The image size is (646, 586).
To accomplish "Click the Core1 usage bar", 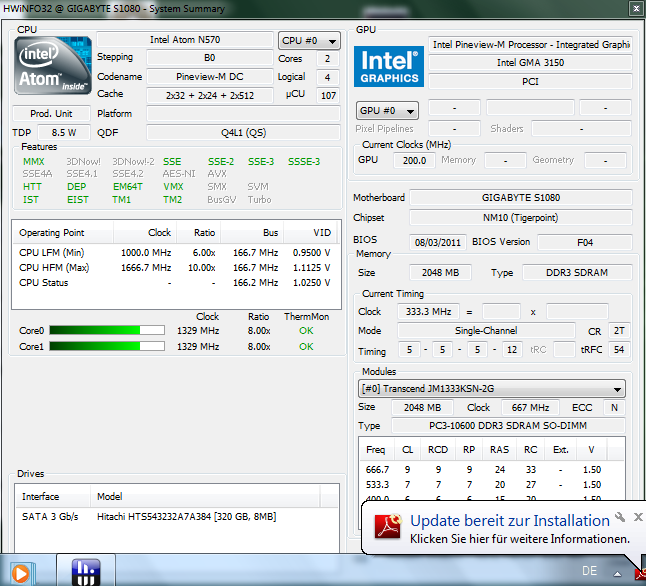I will 107,346.
